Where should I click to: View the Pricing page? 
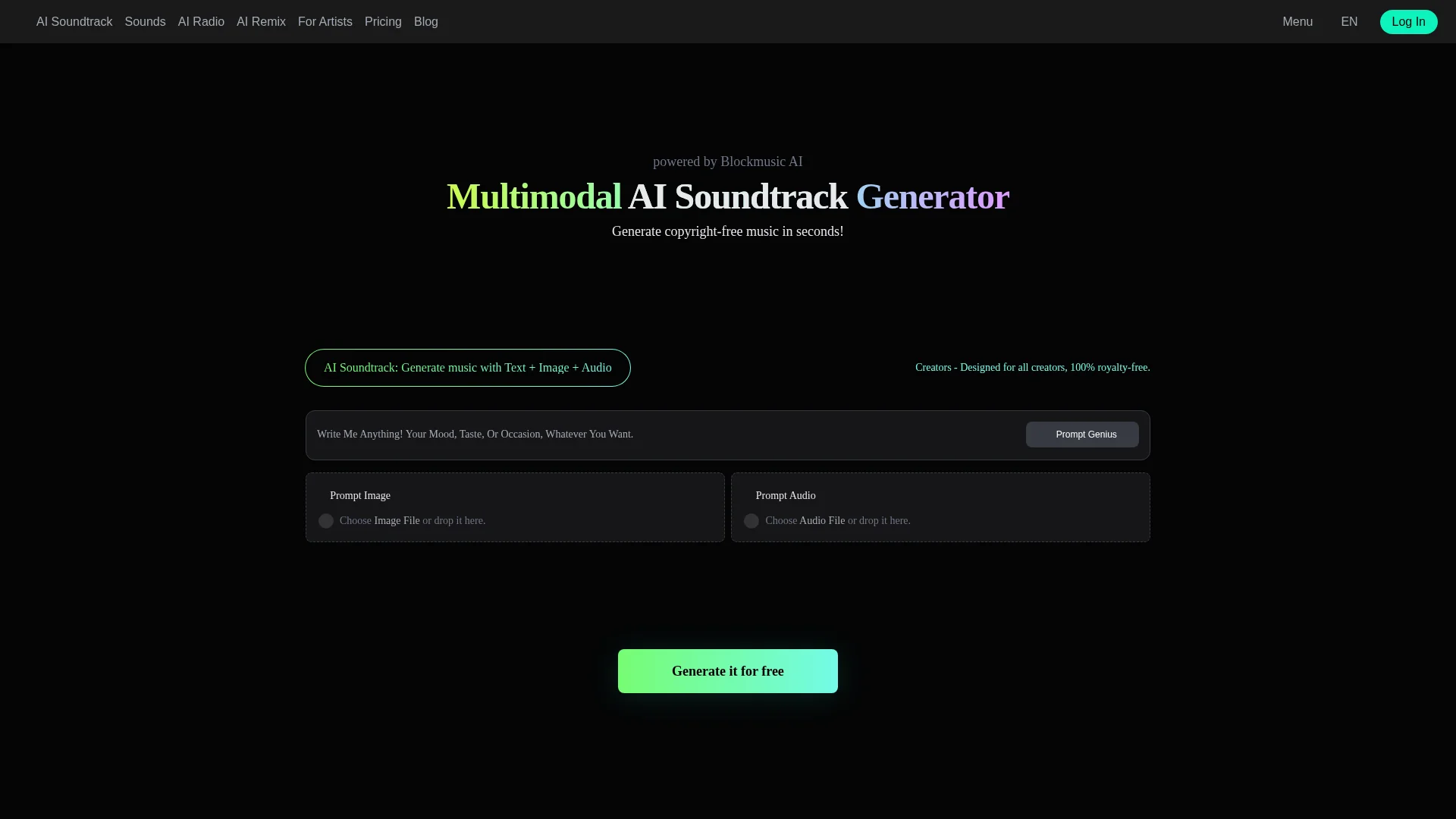coord(383,22)
